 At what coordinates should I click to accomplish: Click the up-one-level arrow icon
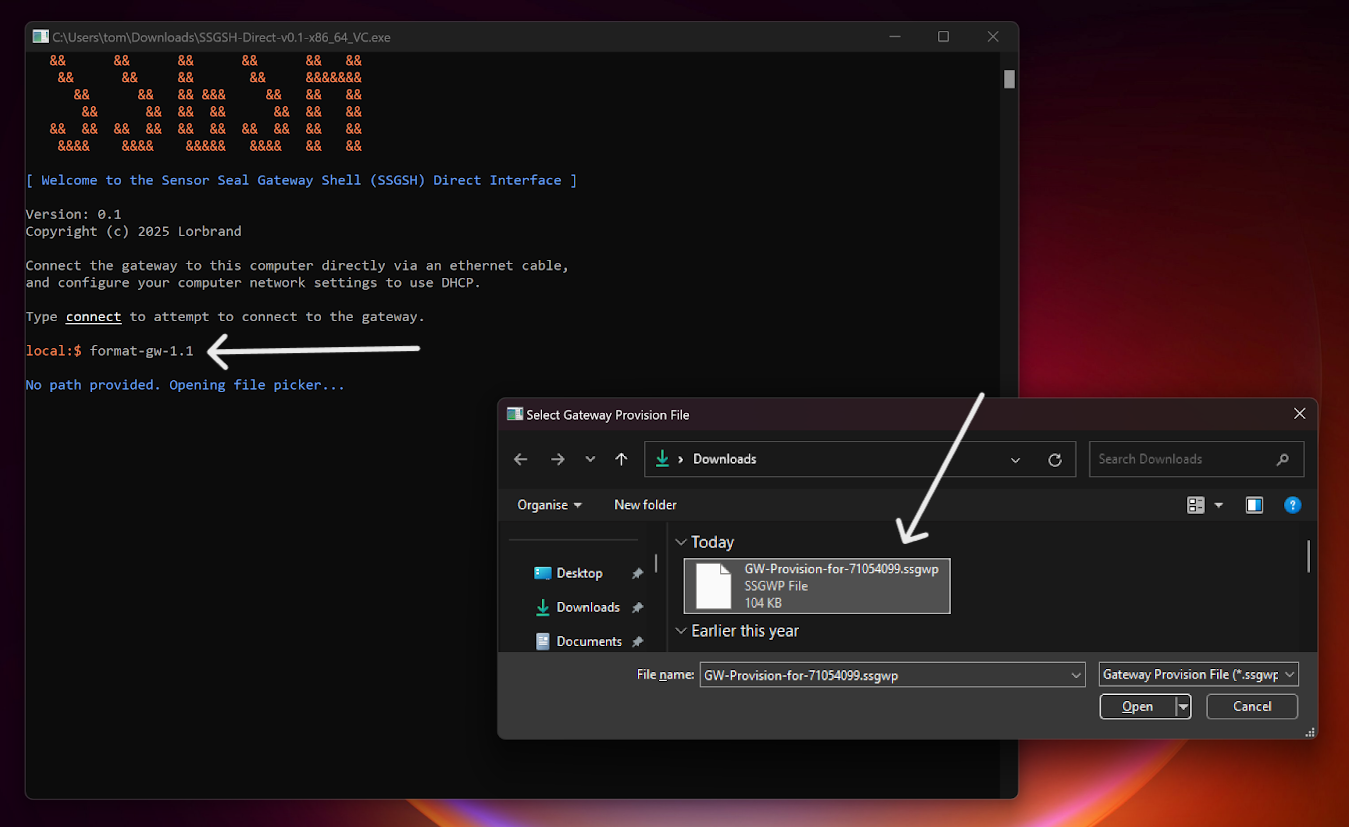621,459
